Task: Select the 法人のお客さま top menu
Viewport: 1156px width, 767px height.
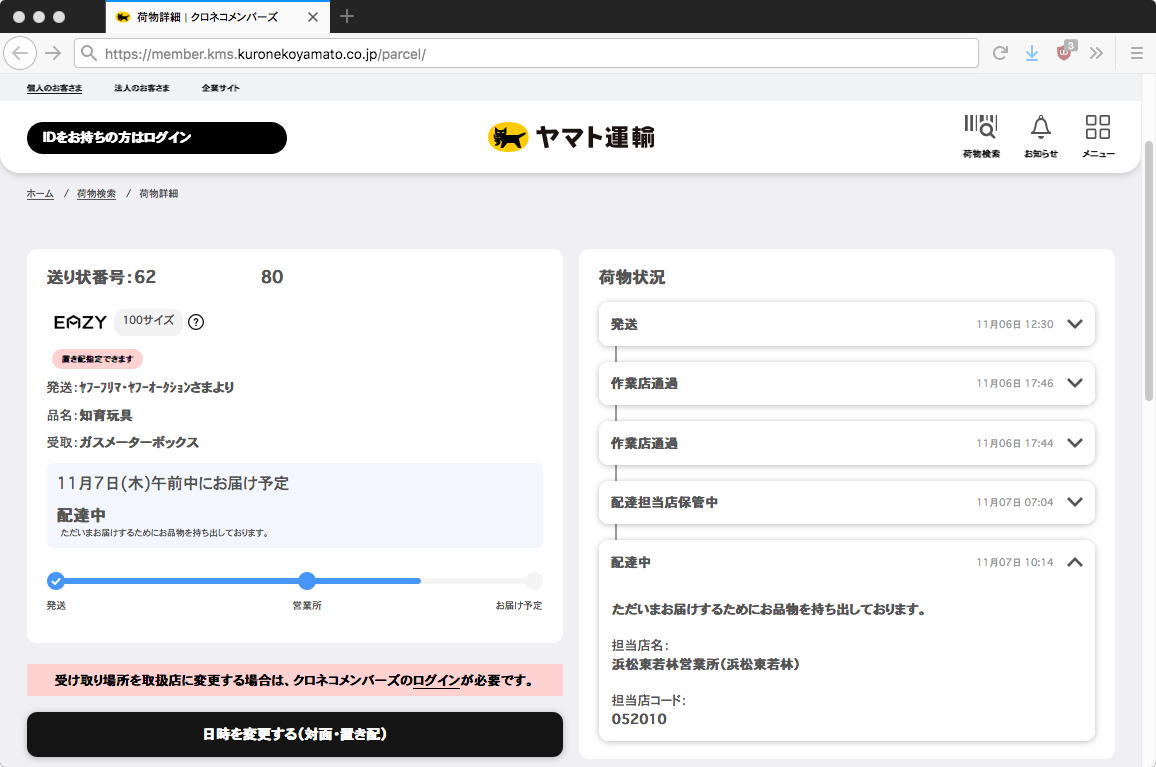Action: click(x=142, y=88)
